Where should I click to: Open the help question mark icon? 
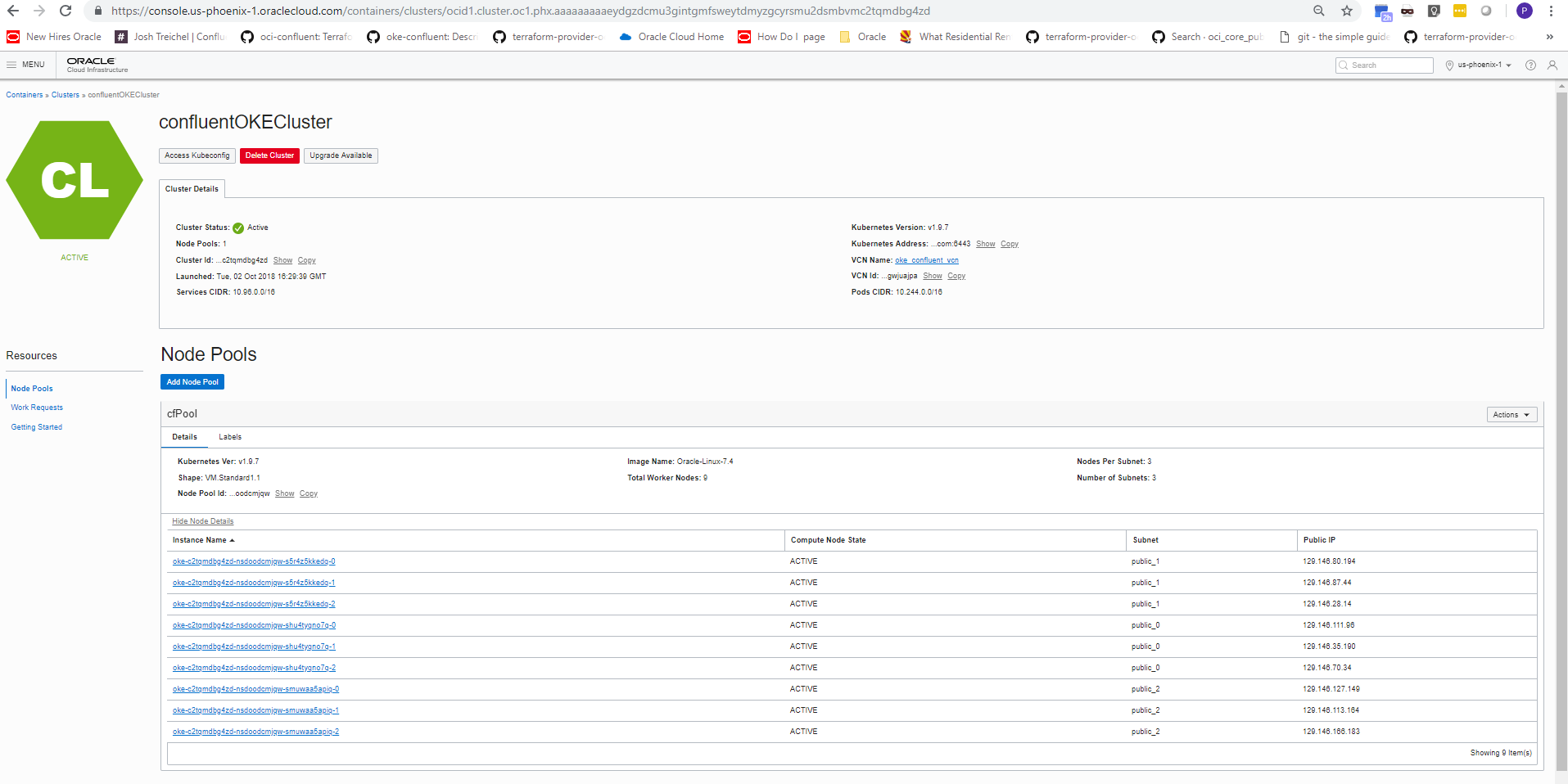[x=1530, y=65]
